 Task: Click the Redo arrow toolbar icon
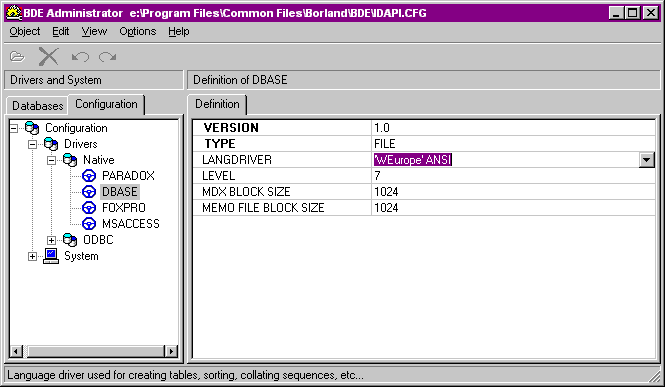107,57
